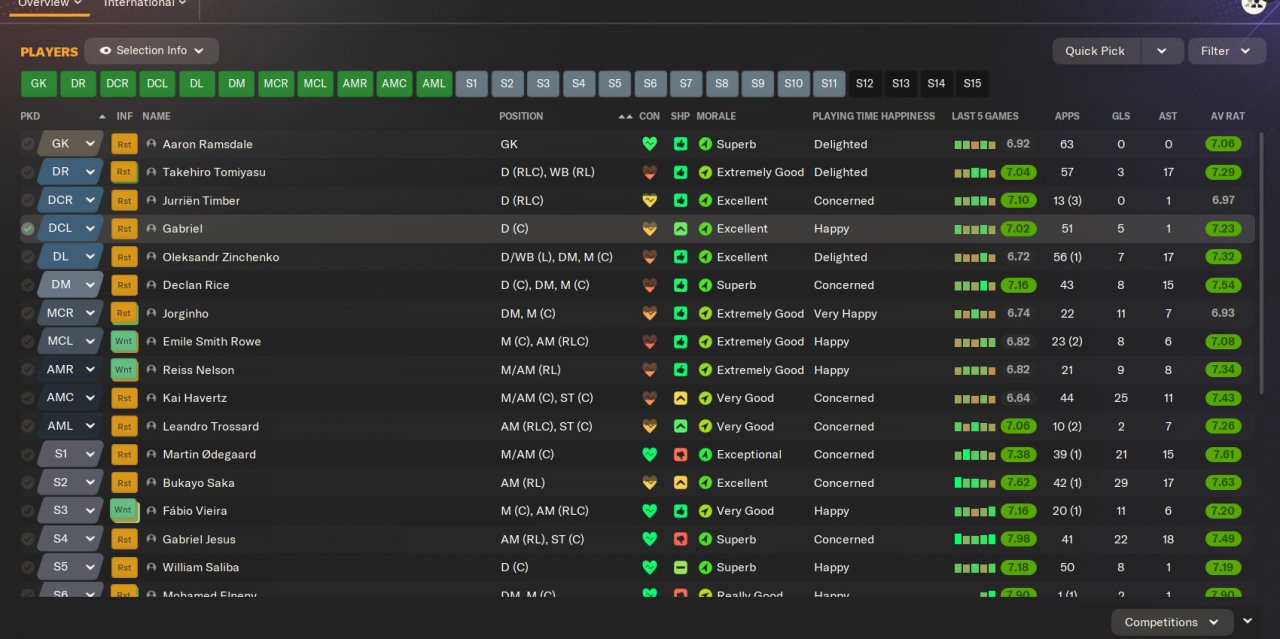Click the eye icon in Selection Info
Screen dimensions: 1280x639
click(x=105, y=51)
